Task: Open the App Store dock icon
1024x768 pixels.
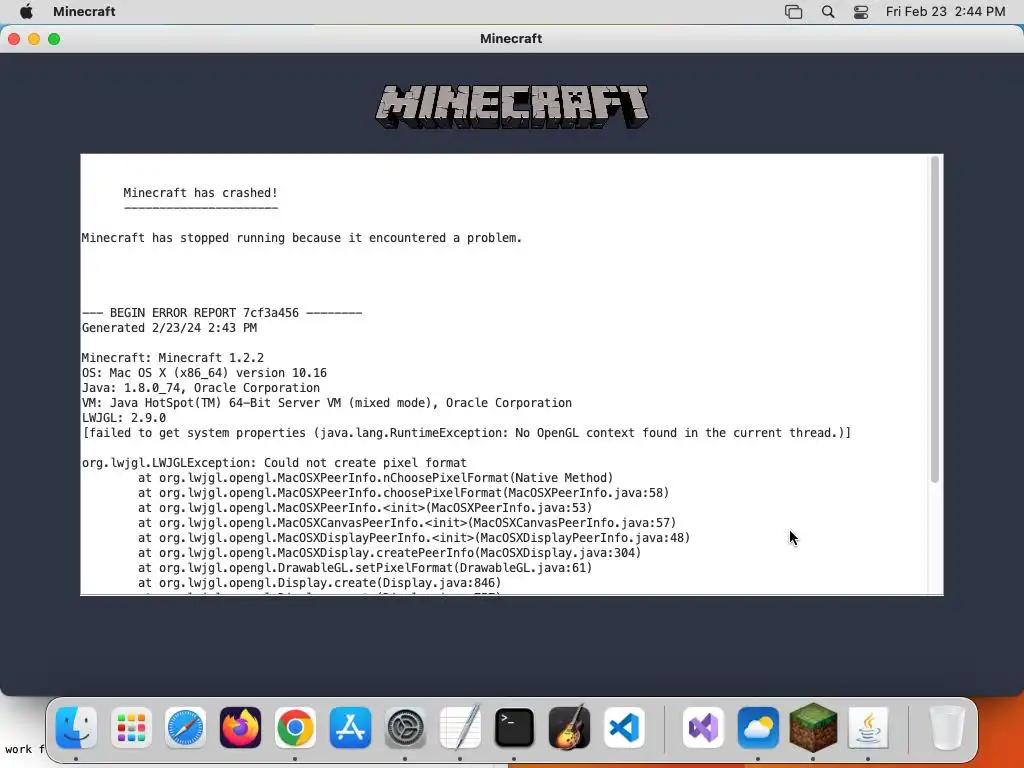Action: coord(350,728)
